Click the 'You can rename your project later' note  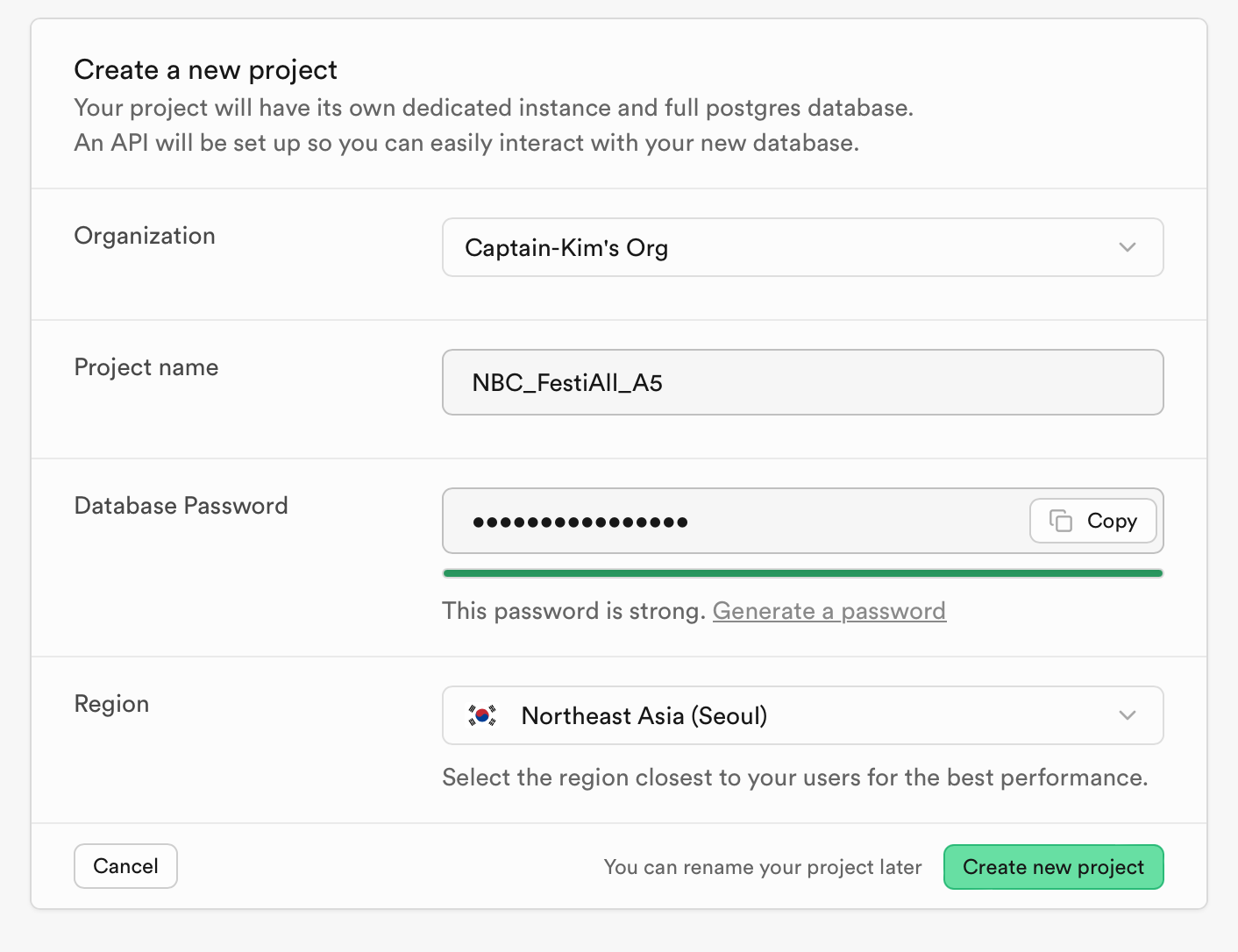[763, 867]
